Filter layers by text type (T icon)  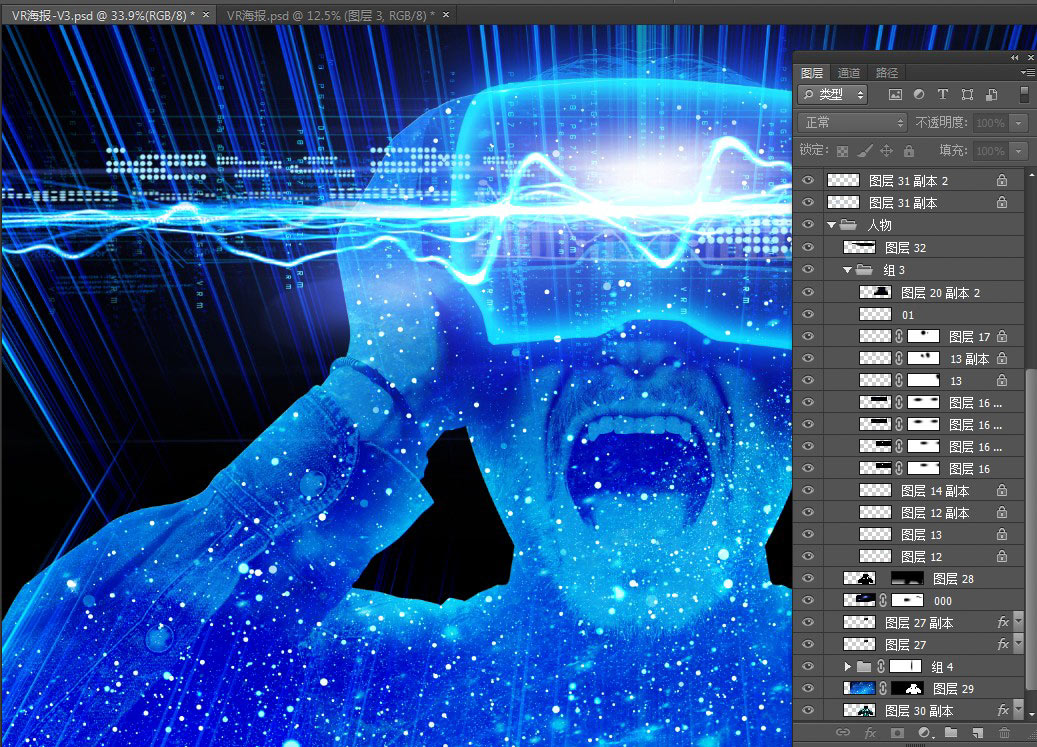coord(943,95)
